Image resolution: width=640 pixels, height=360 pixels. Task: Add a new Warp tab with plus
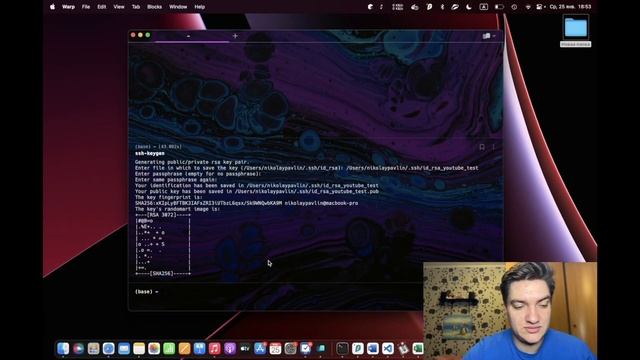coord(235,36)
